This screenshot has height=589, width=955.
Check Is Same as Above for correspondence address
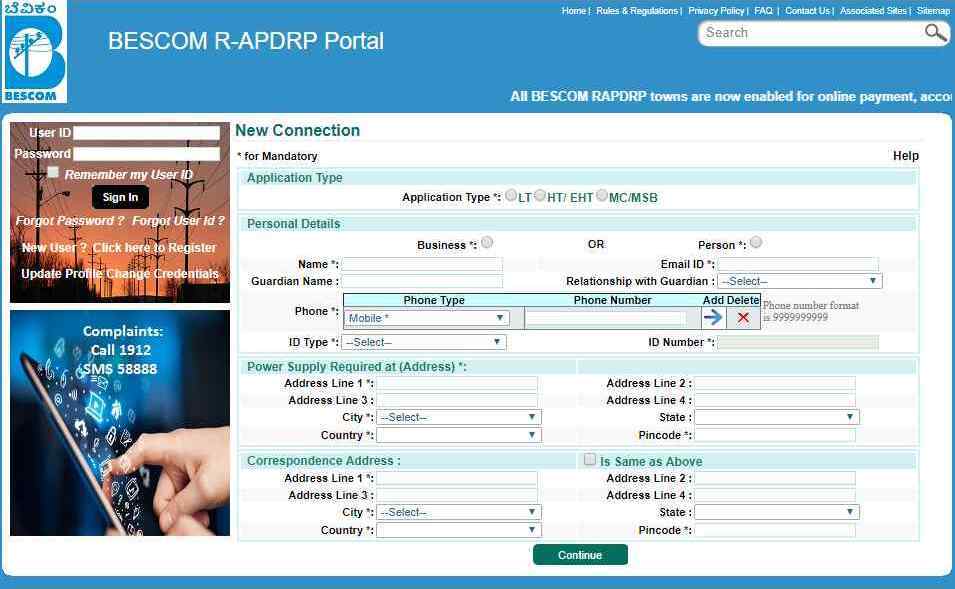click(590, 459)
